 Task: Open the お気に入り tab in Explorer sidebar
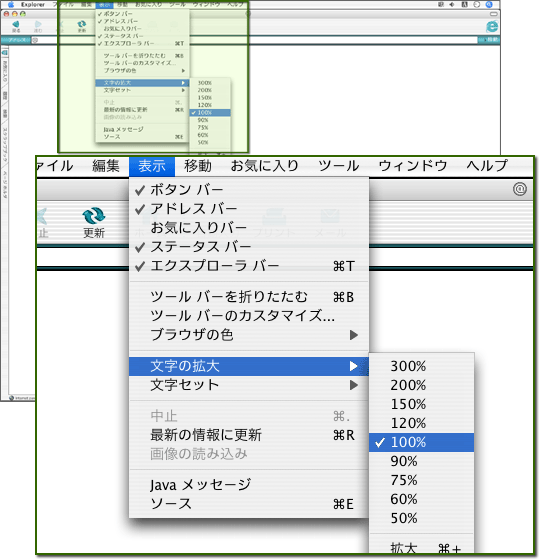point(5,72)
